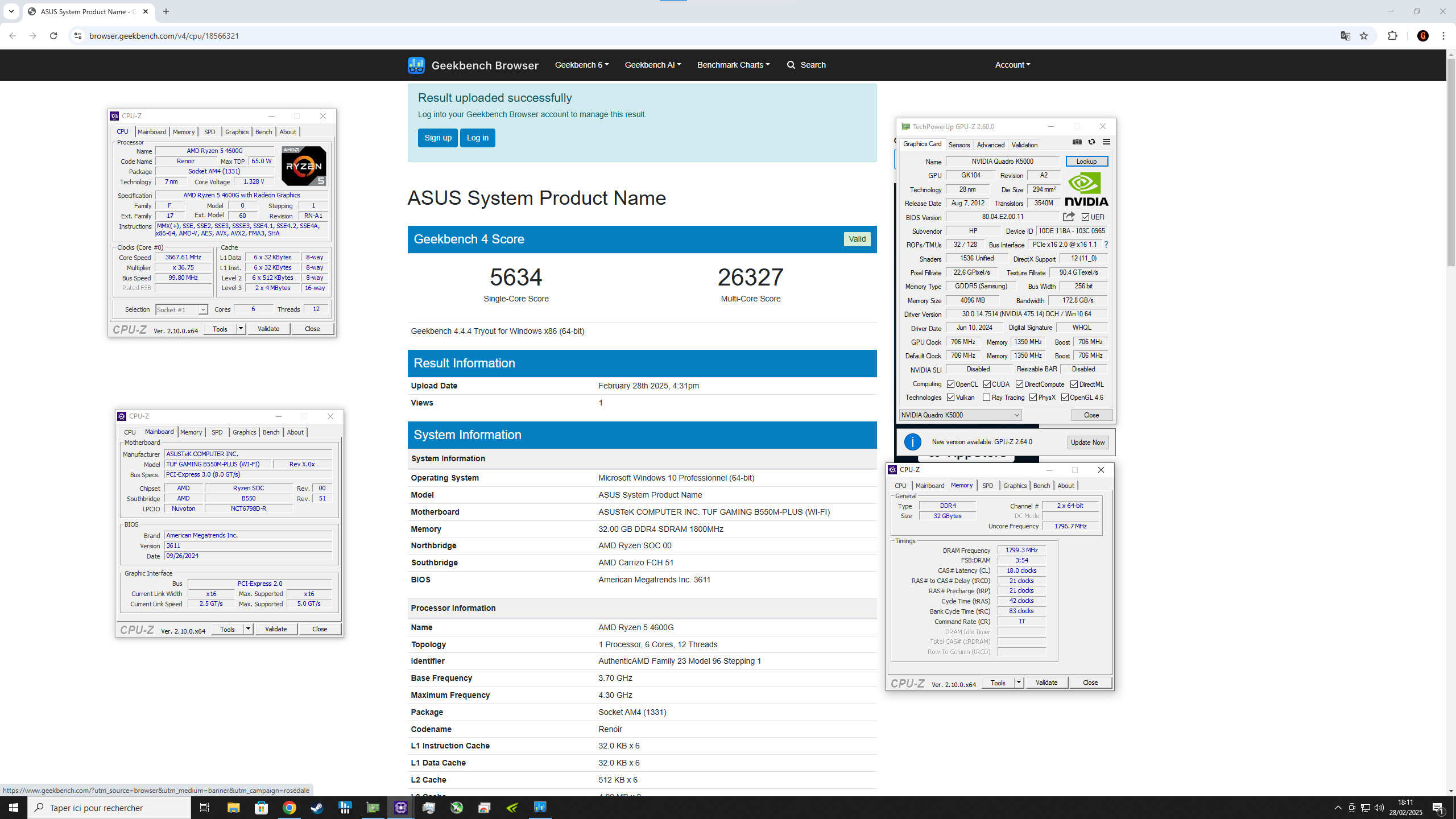Open the Windows Start menu
Screen dimensions: 1456x819
(x=14, y=808)
